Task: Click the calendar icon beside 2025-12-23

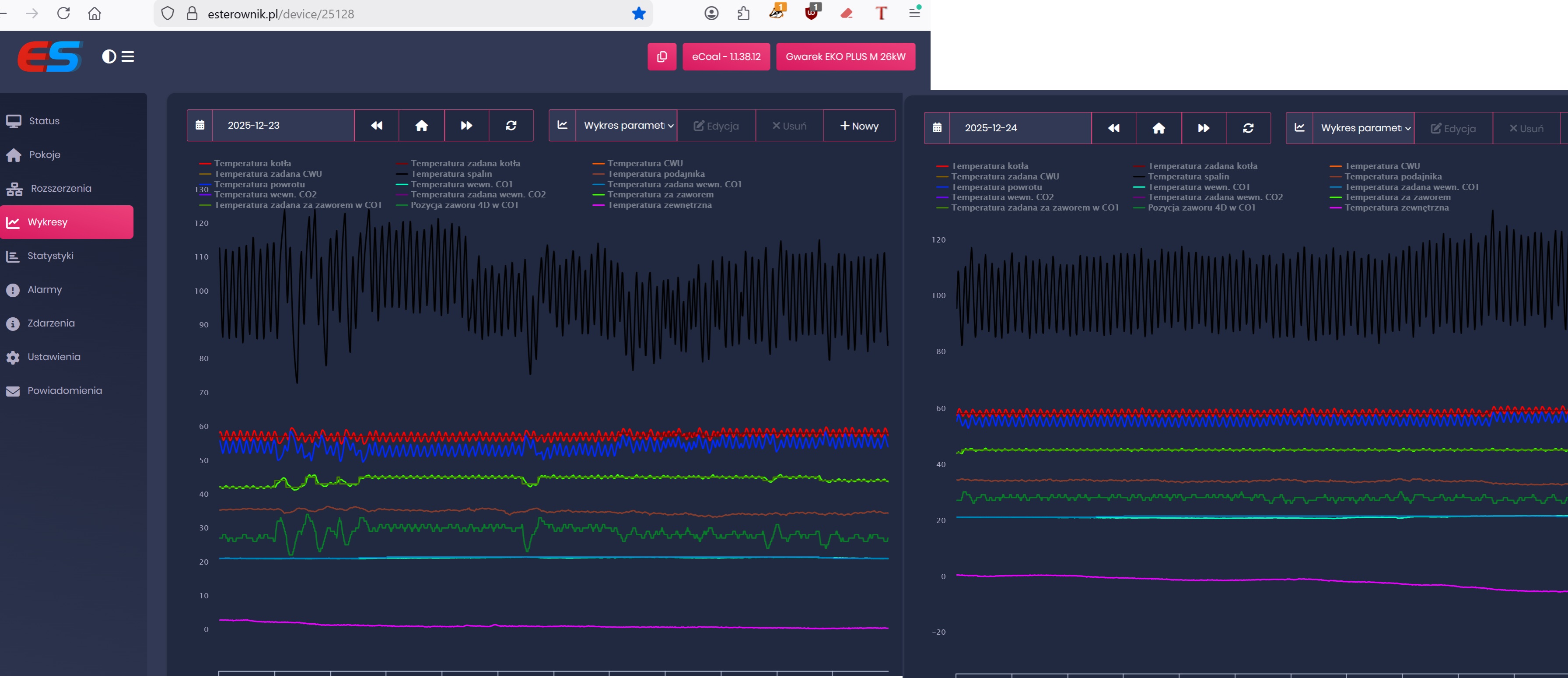Action: 199,126
